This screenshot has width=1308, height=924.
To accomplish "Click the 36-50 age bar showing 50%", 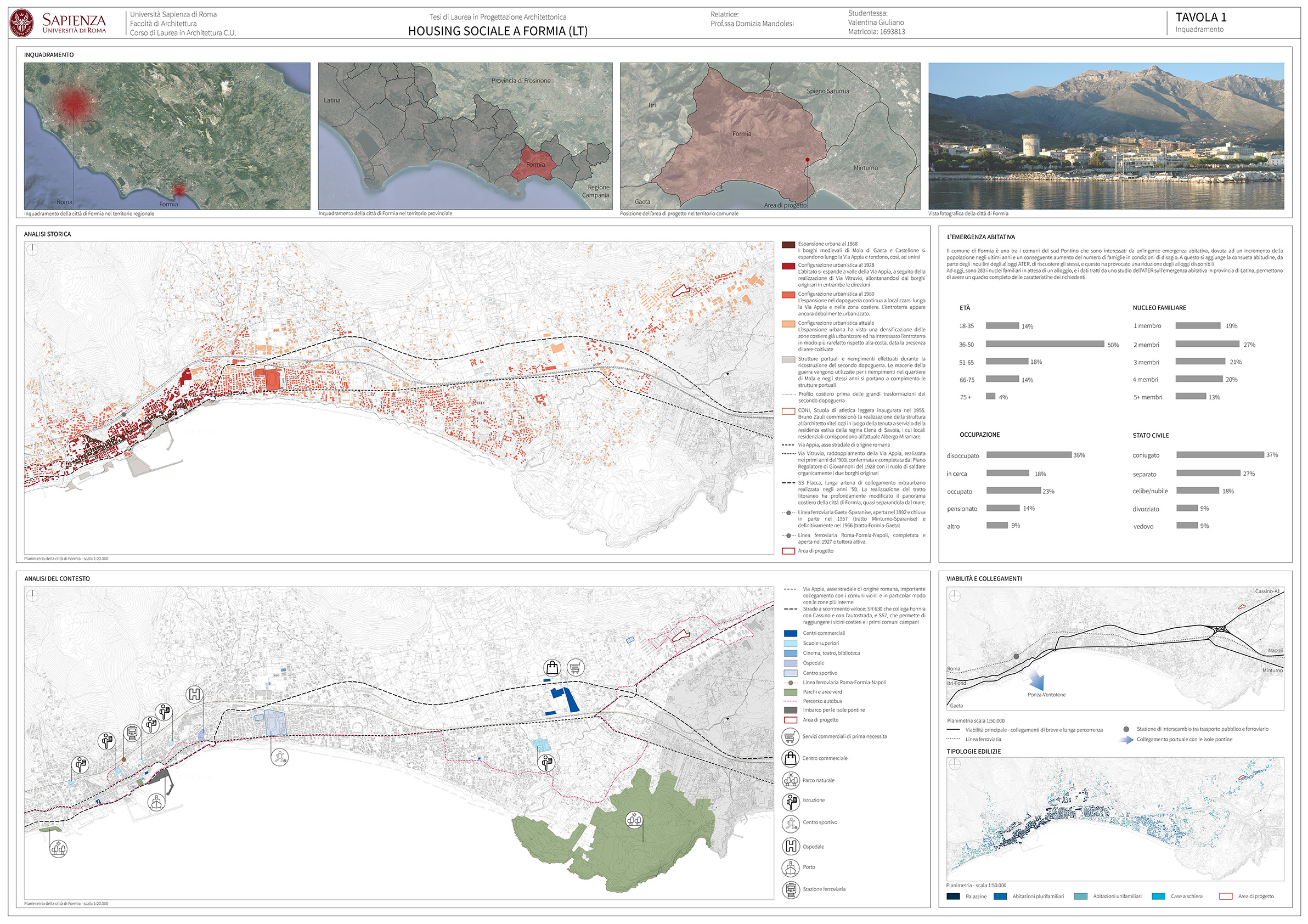I will coord(1044,344).
